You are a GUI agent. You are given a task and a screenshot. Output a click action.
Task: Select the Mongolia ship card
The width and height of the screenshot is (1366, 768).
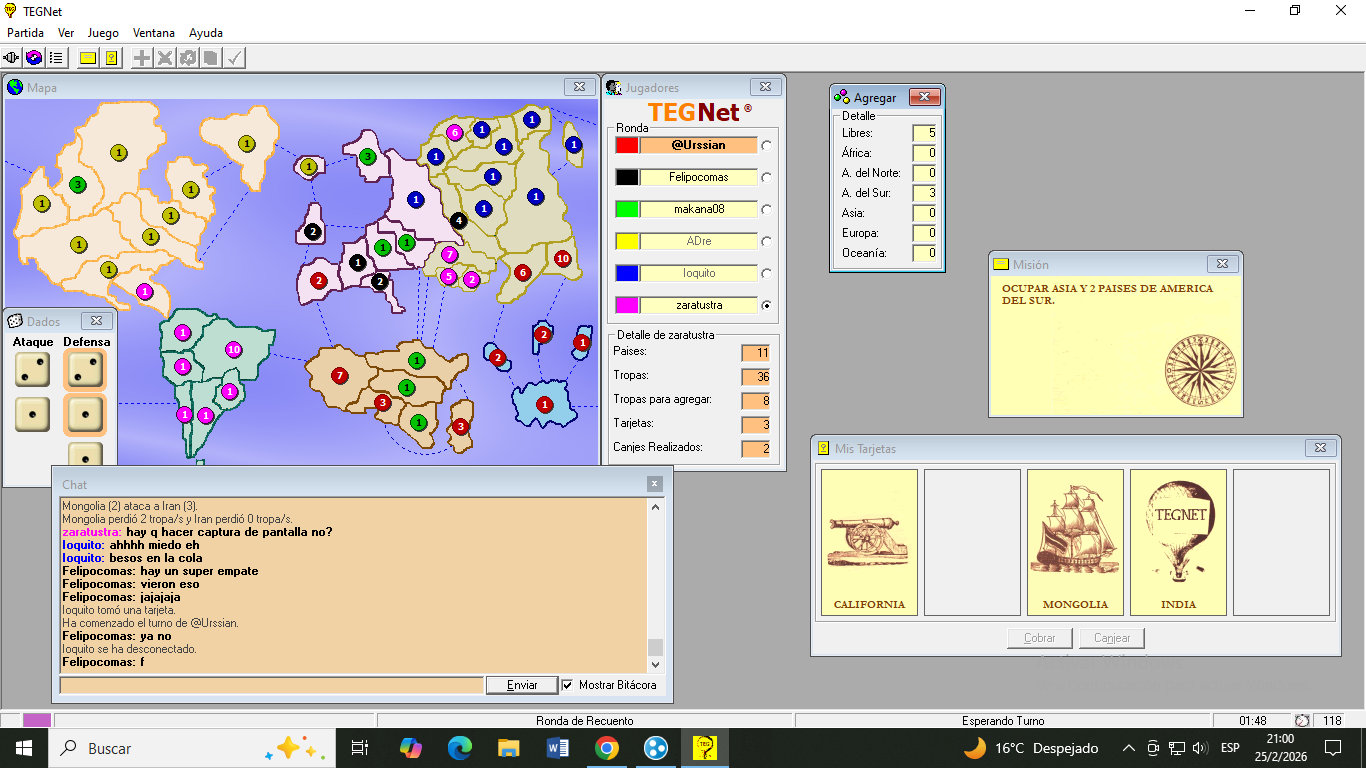pyautogui.click(x=1075, y=542)
